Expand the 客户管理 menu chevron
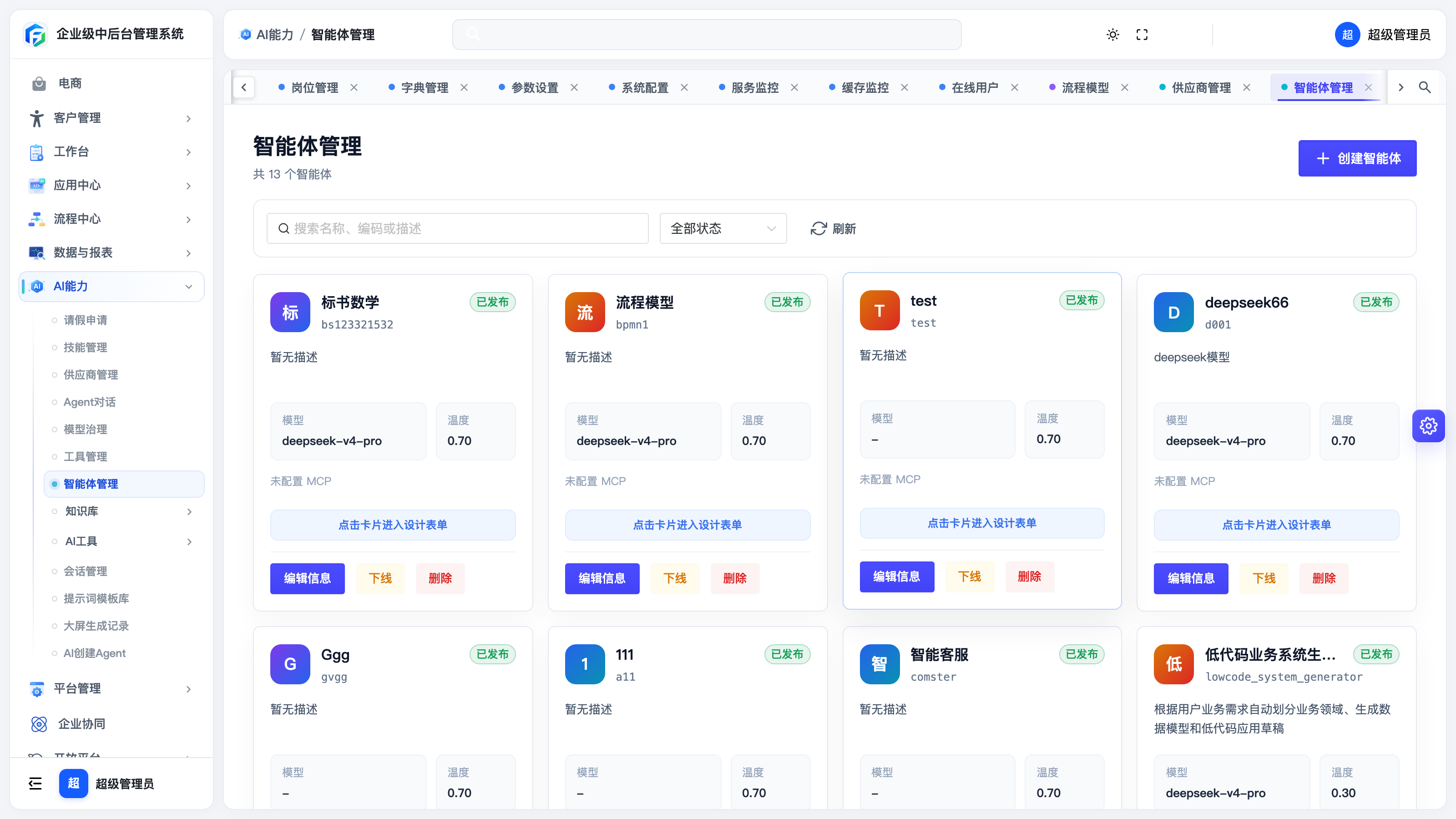The height and width of the screenshot is (819, 1456). (189, 119)
